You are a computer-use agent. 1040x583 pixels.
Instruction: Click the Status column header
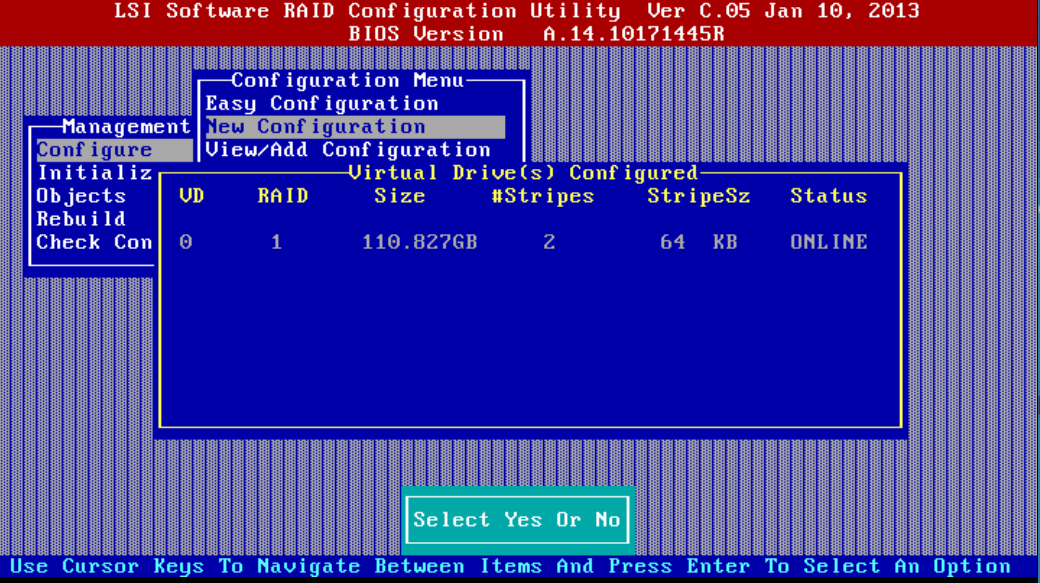point(829,195)
